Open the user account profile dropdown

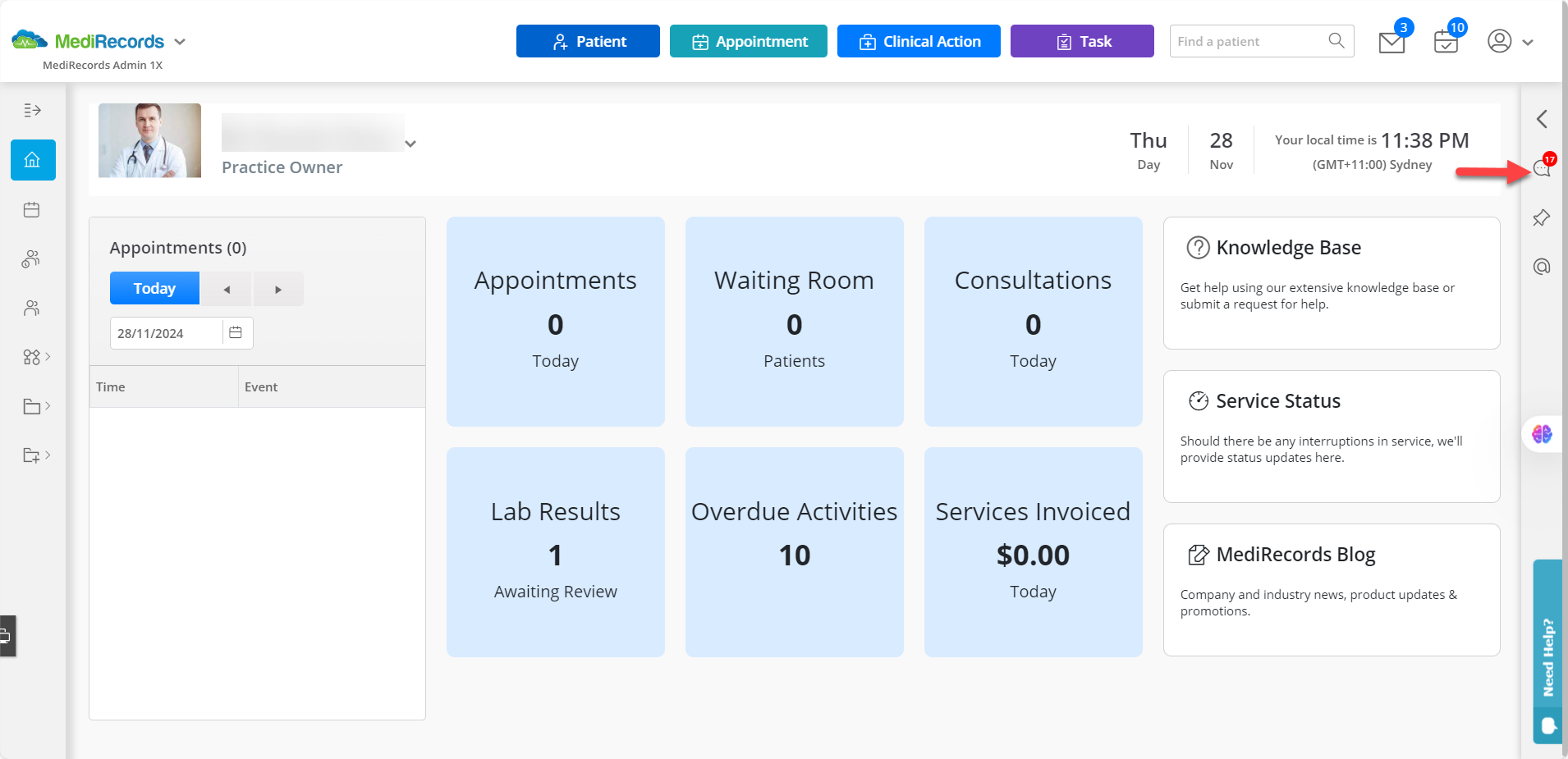1511,41
